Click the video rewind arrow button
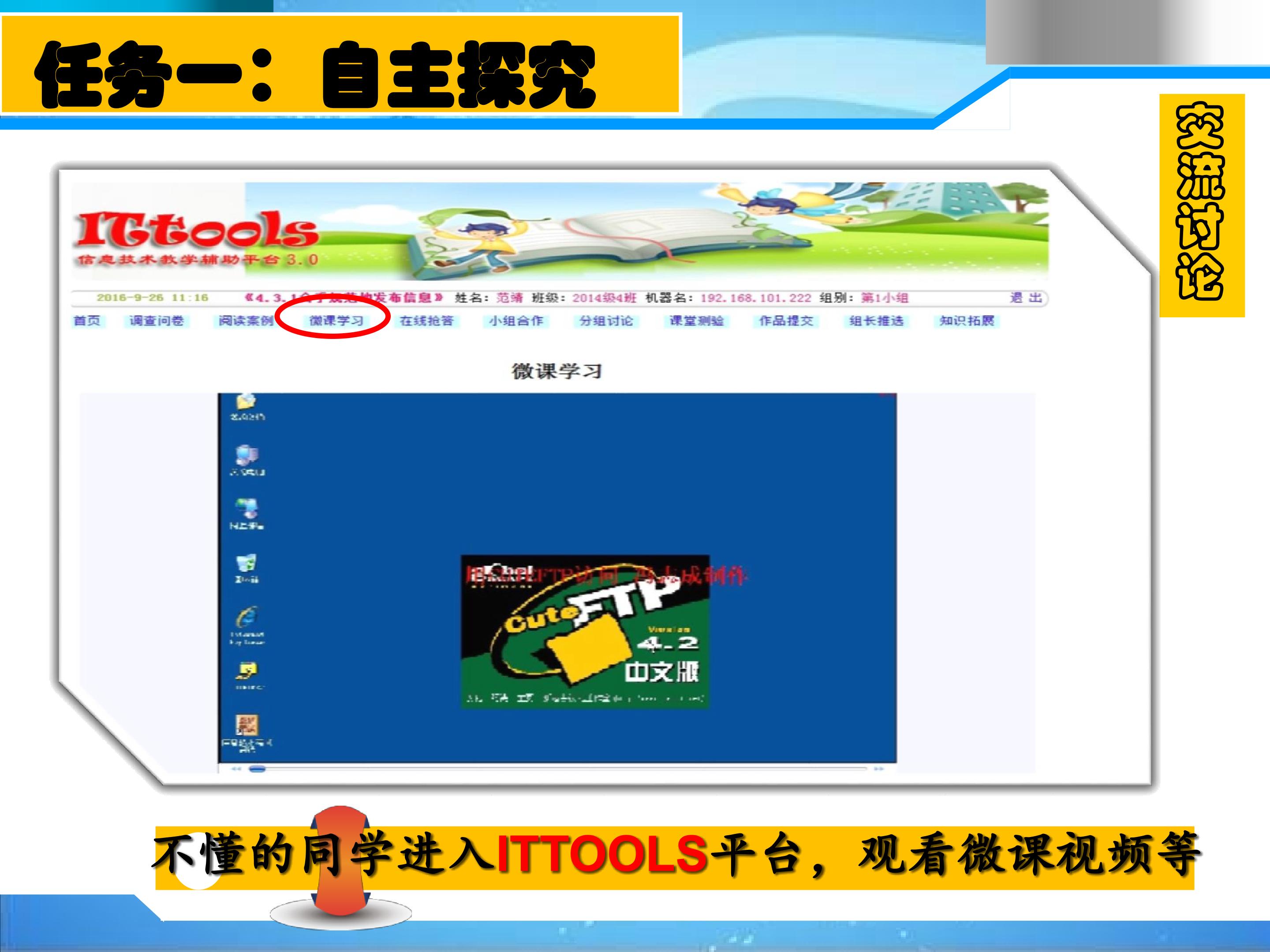1270x952 pixels. point(236,769)
